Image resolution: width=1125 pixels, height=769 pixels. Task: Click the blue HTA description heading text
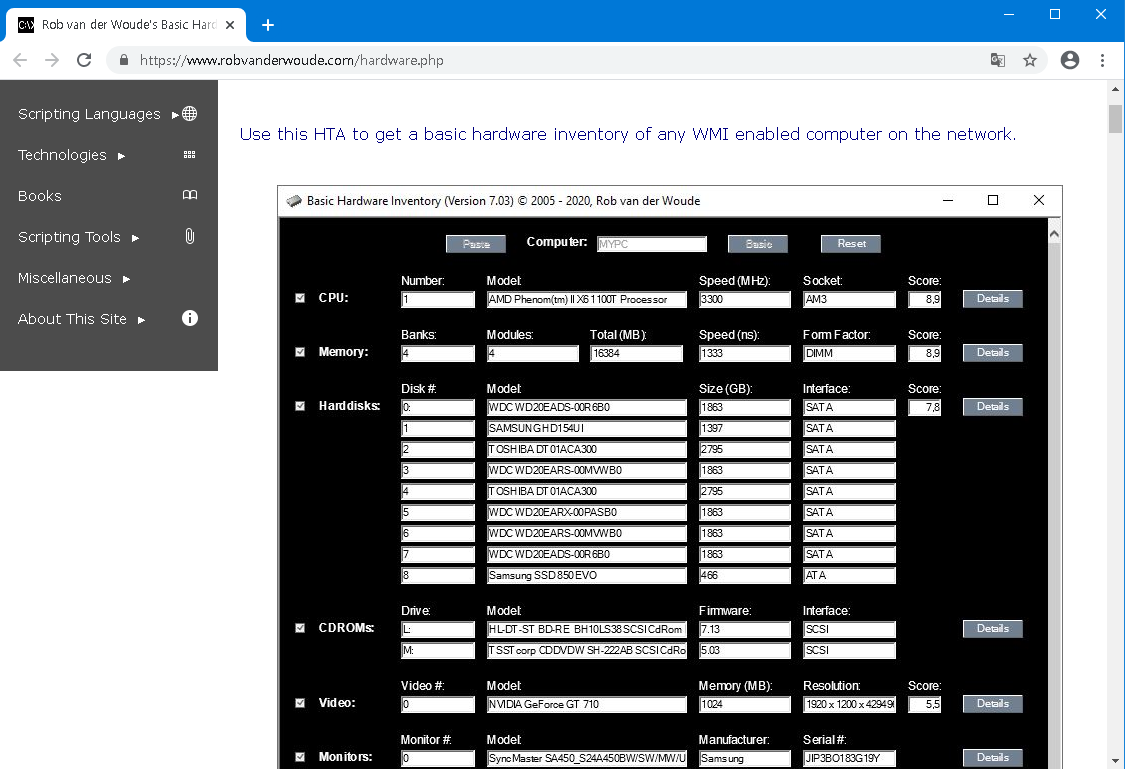click(628, 134)
